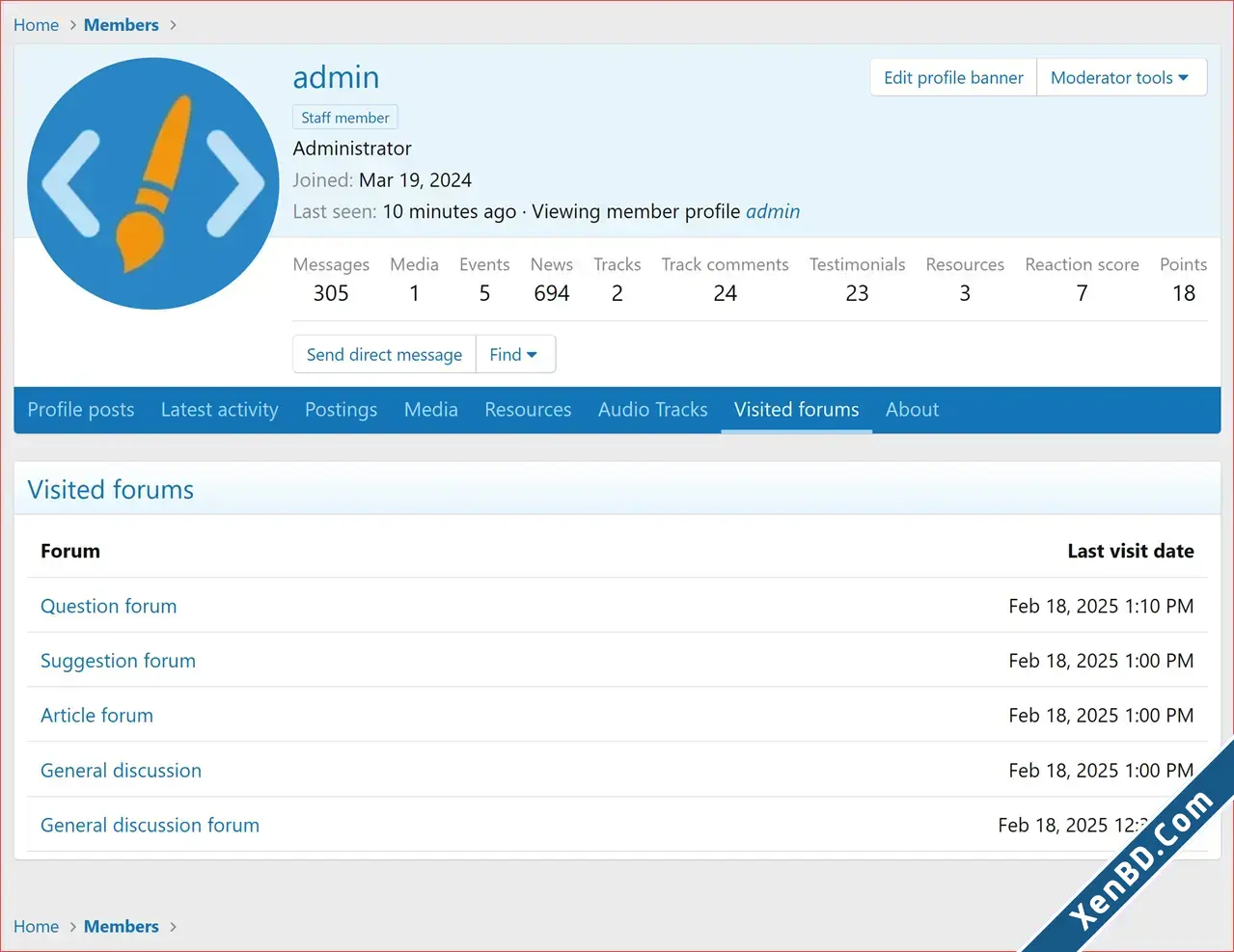
Task: Click the Media count 1
Action: (415, 293)
